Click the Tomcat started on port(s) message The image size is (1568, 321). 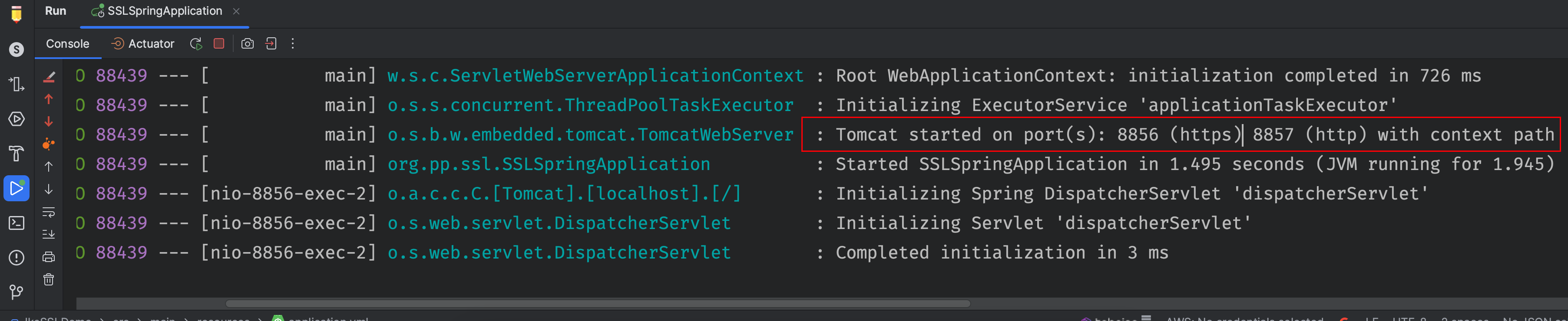1195,134
